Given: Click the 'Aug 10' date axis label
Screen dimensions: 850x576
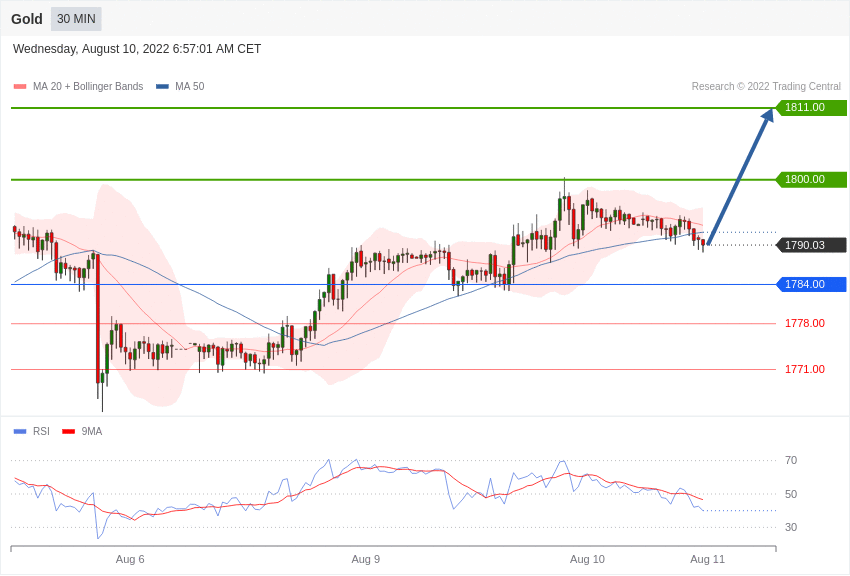Looking at the screenshot, I should [587, 559].
